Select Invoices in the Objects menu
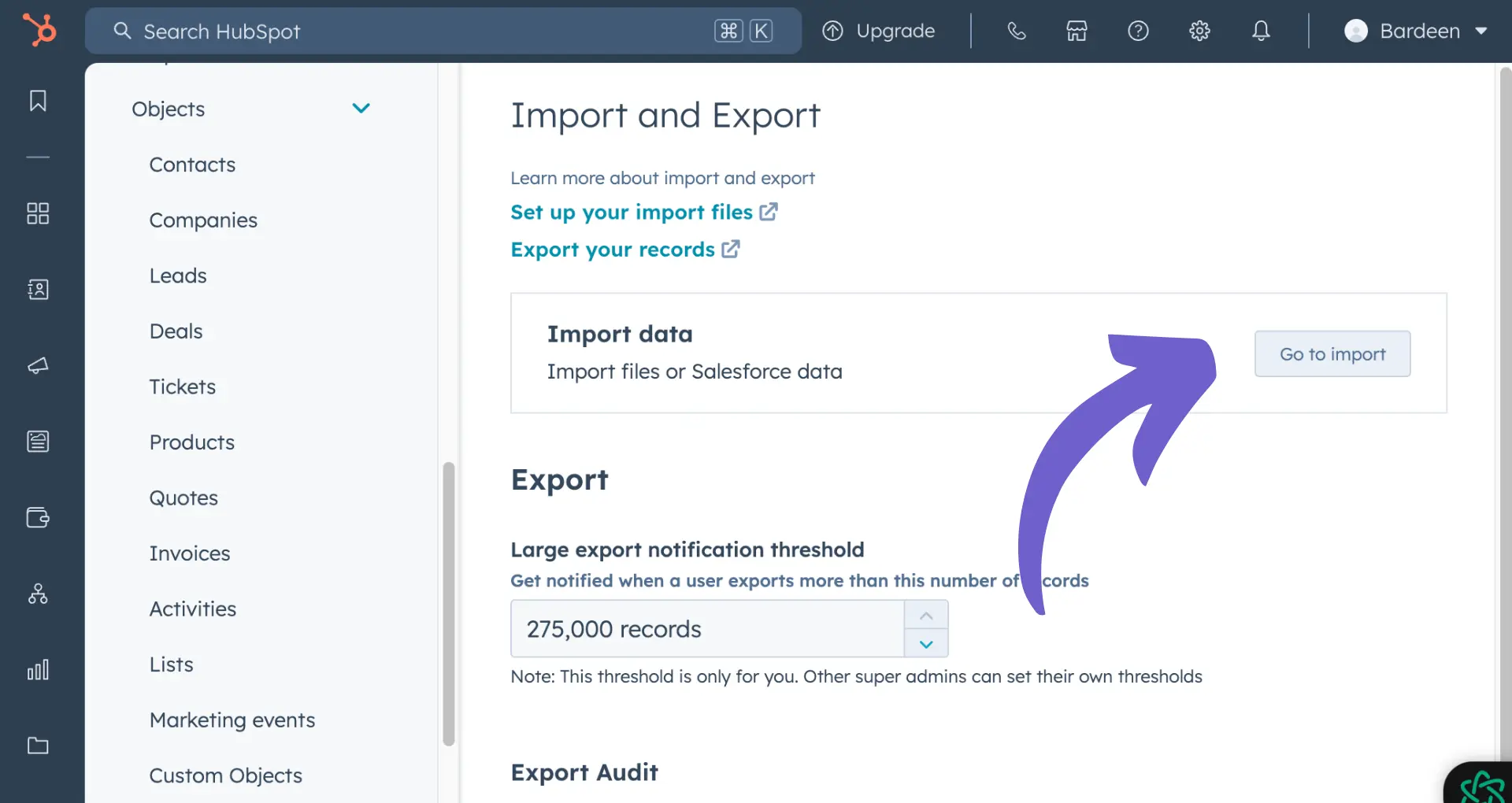The image size is (1512, 803). tap(190, 553)
